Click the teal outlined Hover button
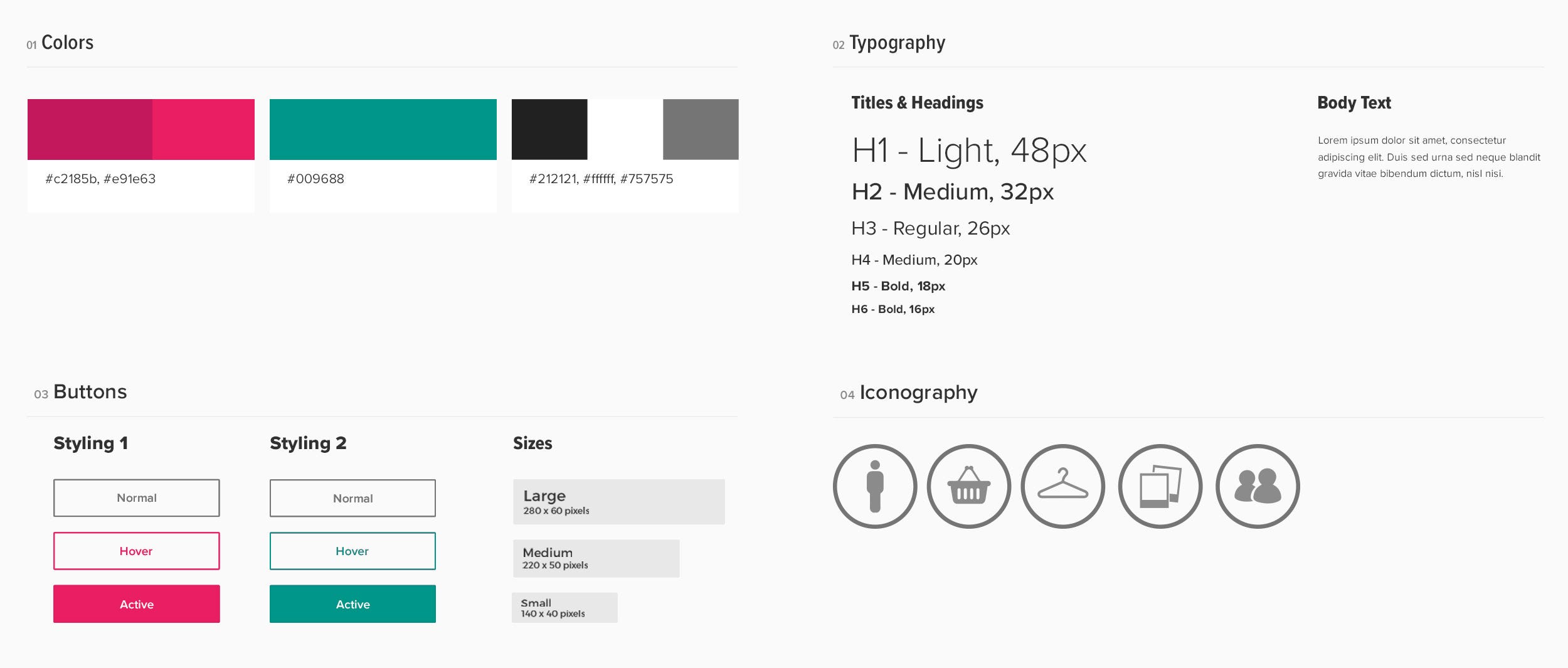 tap(352, 551)
